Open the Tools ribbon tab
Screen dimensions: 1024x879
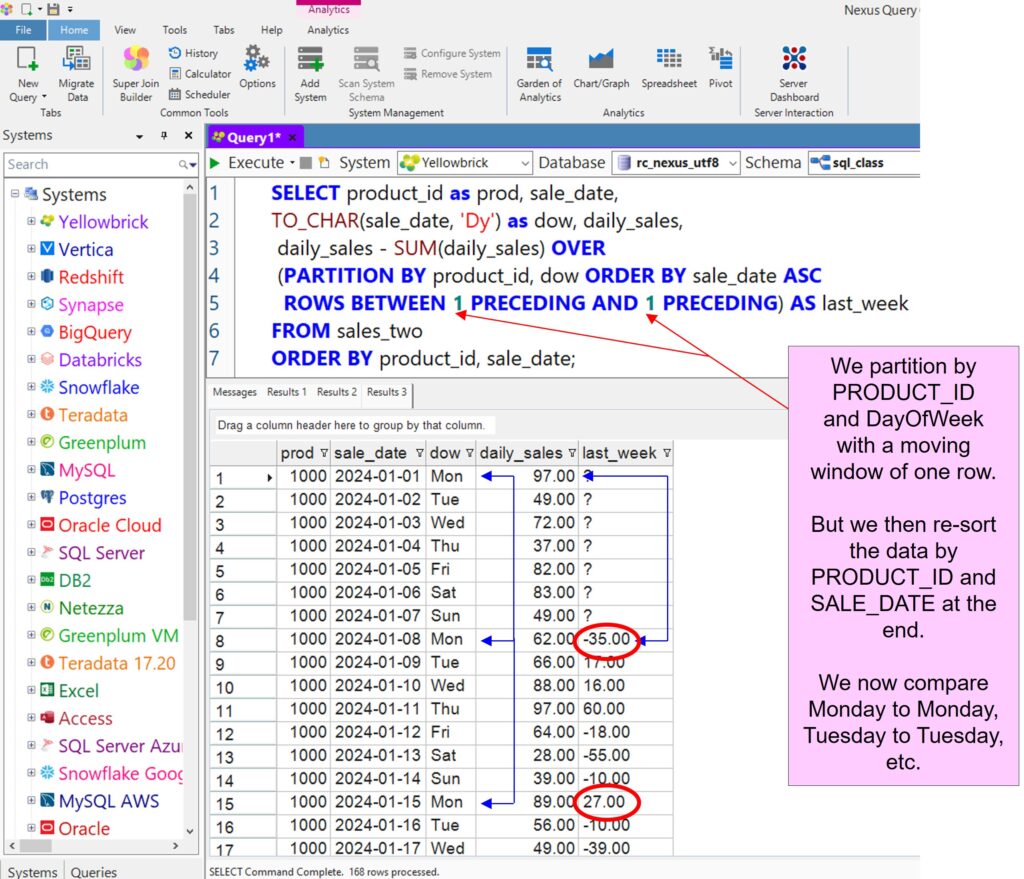click(175, 30)
